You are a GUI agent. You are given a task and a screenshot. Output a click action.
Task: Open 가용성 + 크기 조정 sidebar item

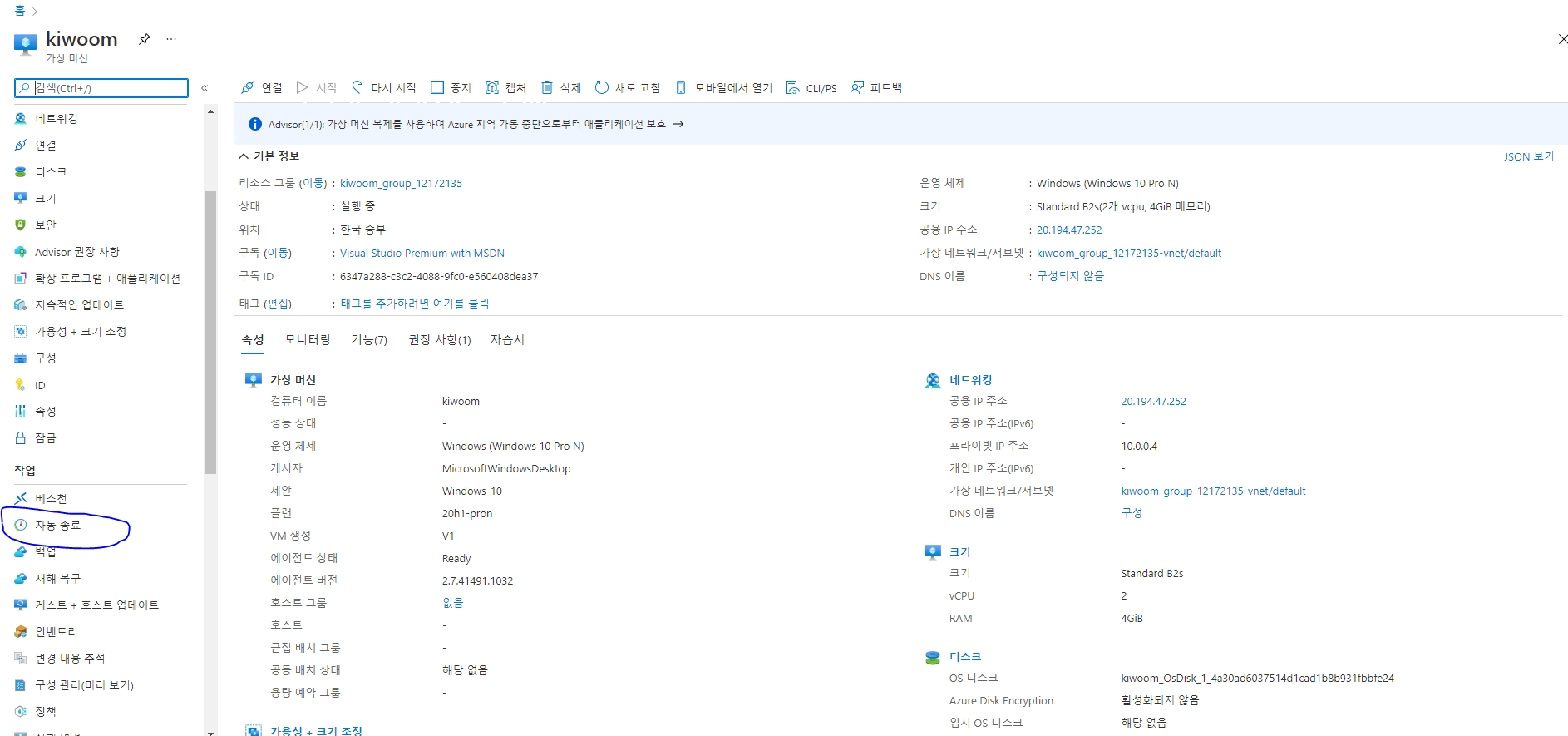(x=80, y=331)
